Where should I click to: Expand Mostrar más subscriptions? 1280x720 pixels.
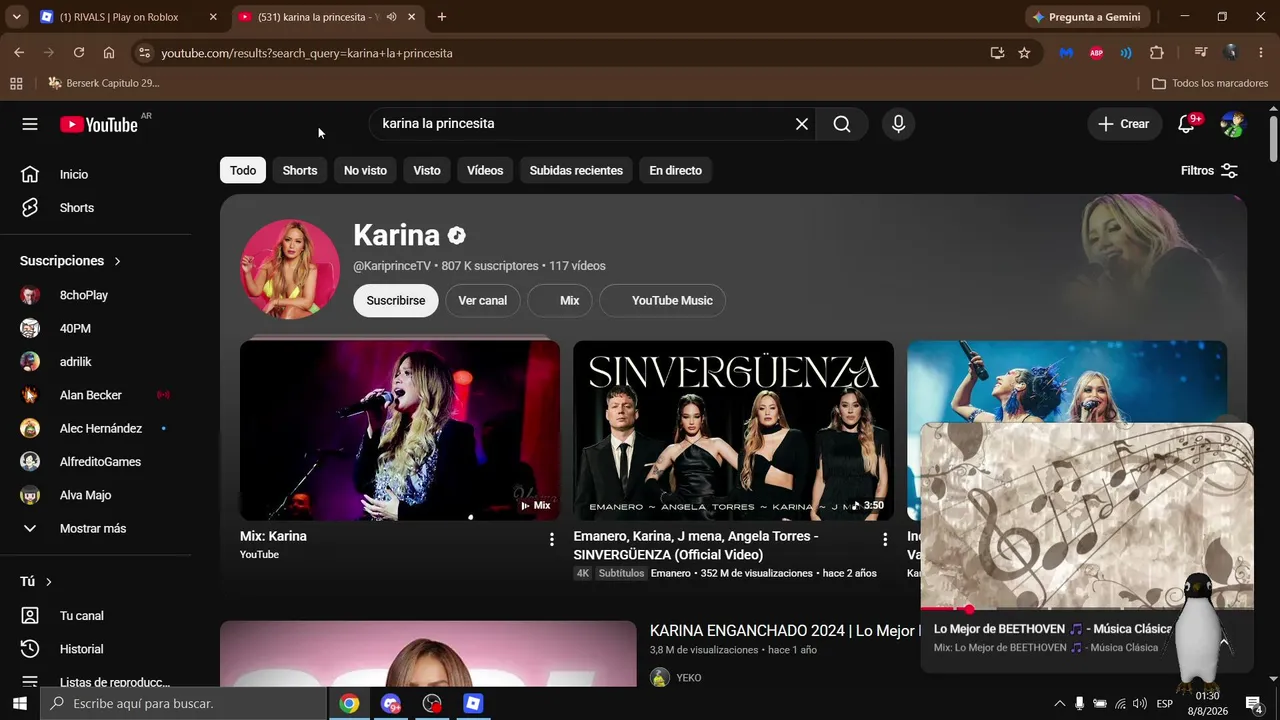[x=95, y=528]
